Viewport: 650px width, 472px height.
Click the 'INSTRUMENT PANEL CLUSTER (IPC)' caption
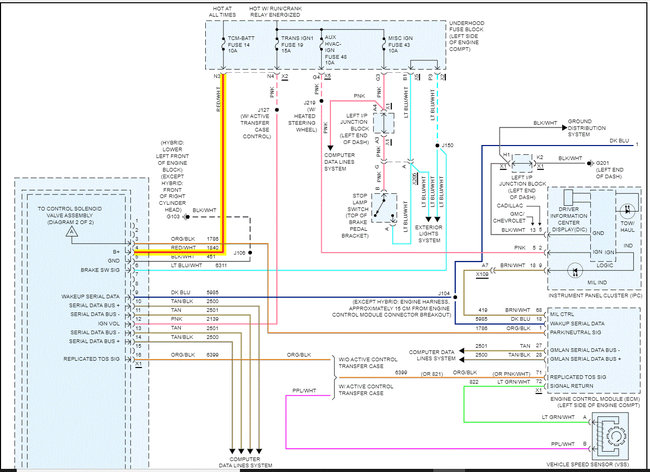coord(595,296)
